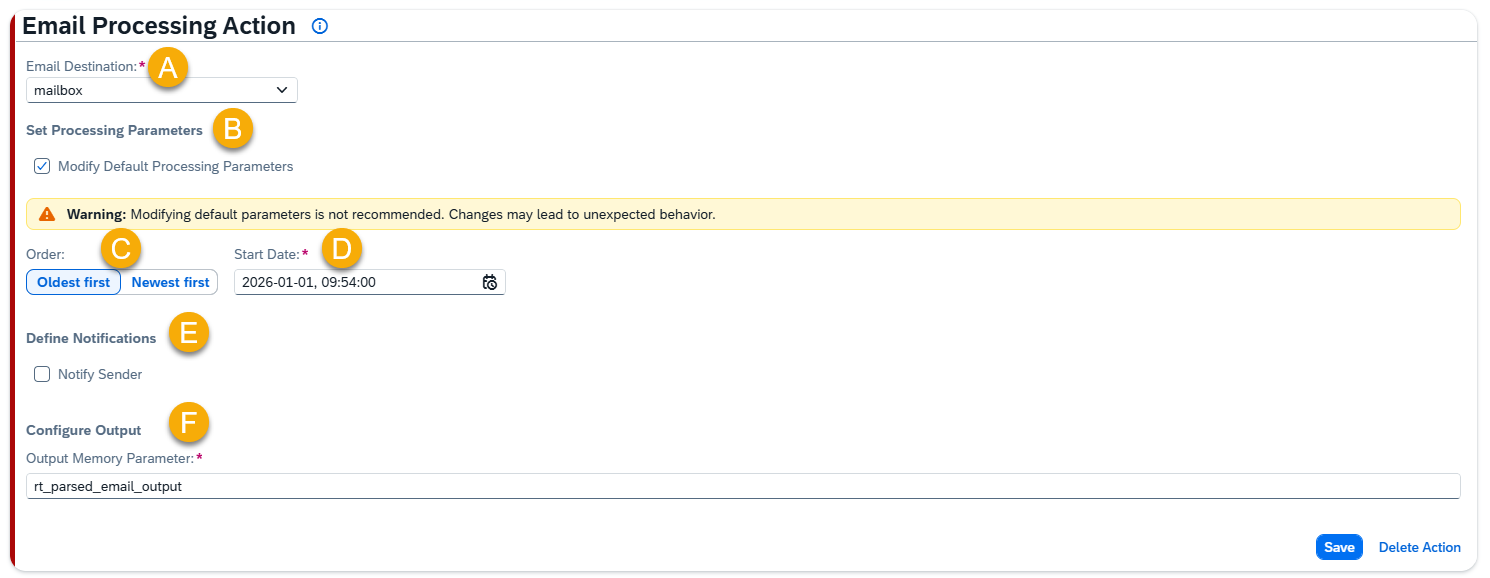Click the orange warning triangle icon

click(x=47, y=214)
